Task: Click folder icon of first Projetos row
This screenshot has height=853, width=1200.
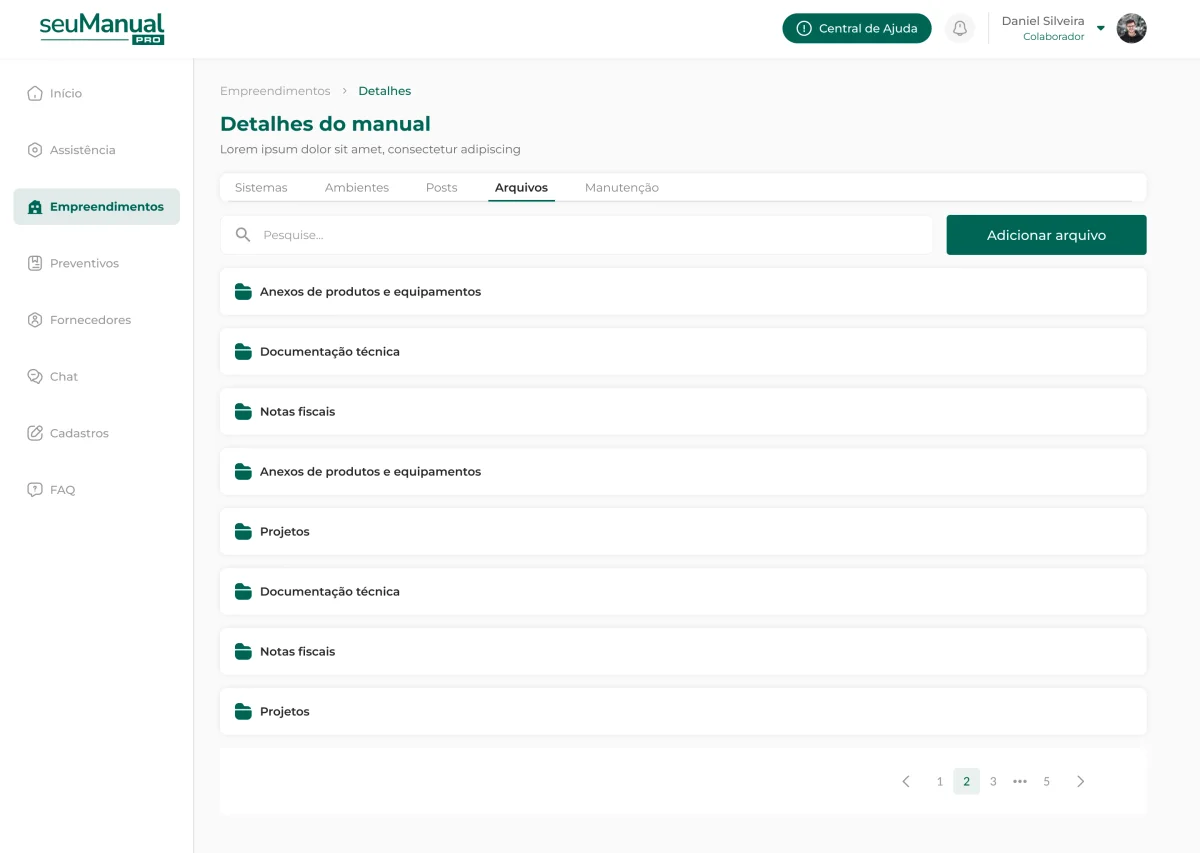Action: click(x=243, y=531)
